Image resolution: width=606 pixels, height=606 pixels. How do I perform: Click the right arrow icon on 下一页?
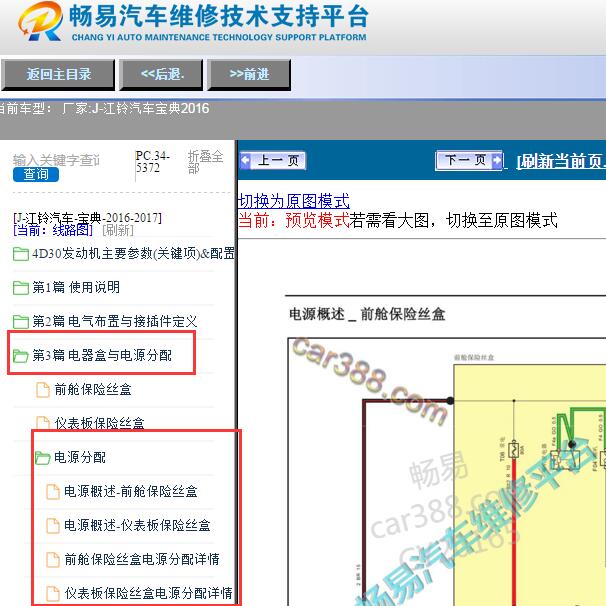point(497,160)
